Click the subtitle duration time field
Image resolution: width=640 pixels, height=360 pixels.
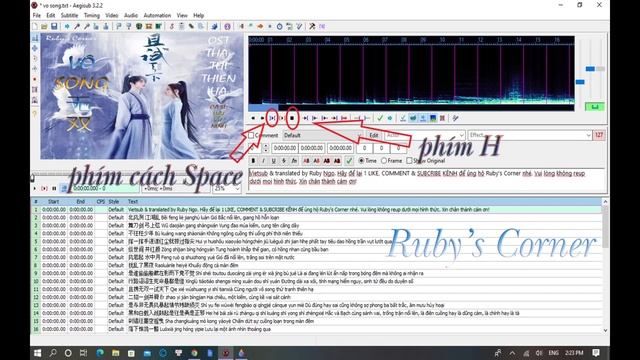(x=340, y=148)
